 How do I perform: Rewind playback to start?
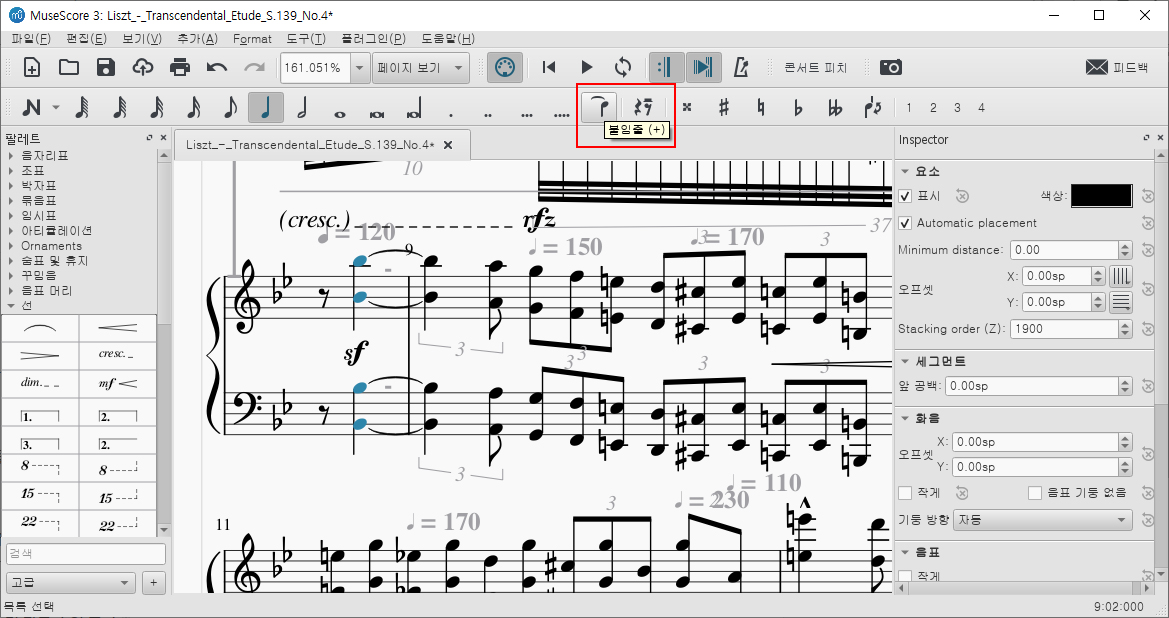point(549,68)
